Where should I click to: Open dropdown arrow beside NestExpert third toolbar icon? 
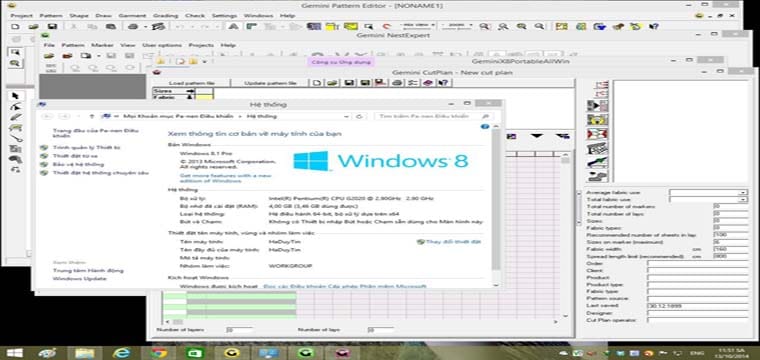[x=98, y=56]
